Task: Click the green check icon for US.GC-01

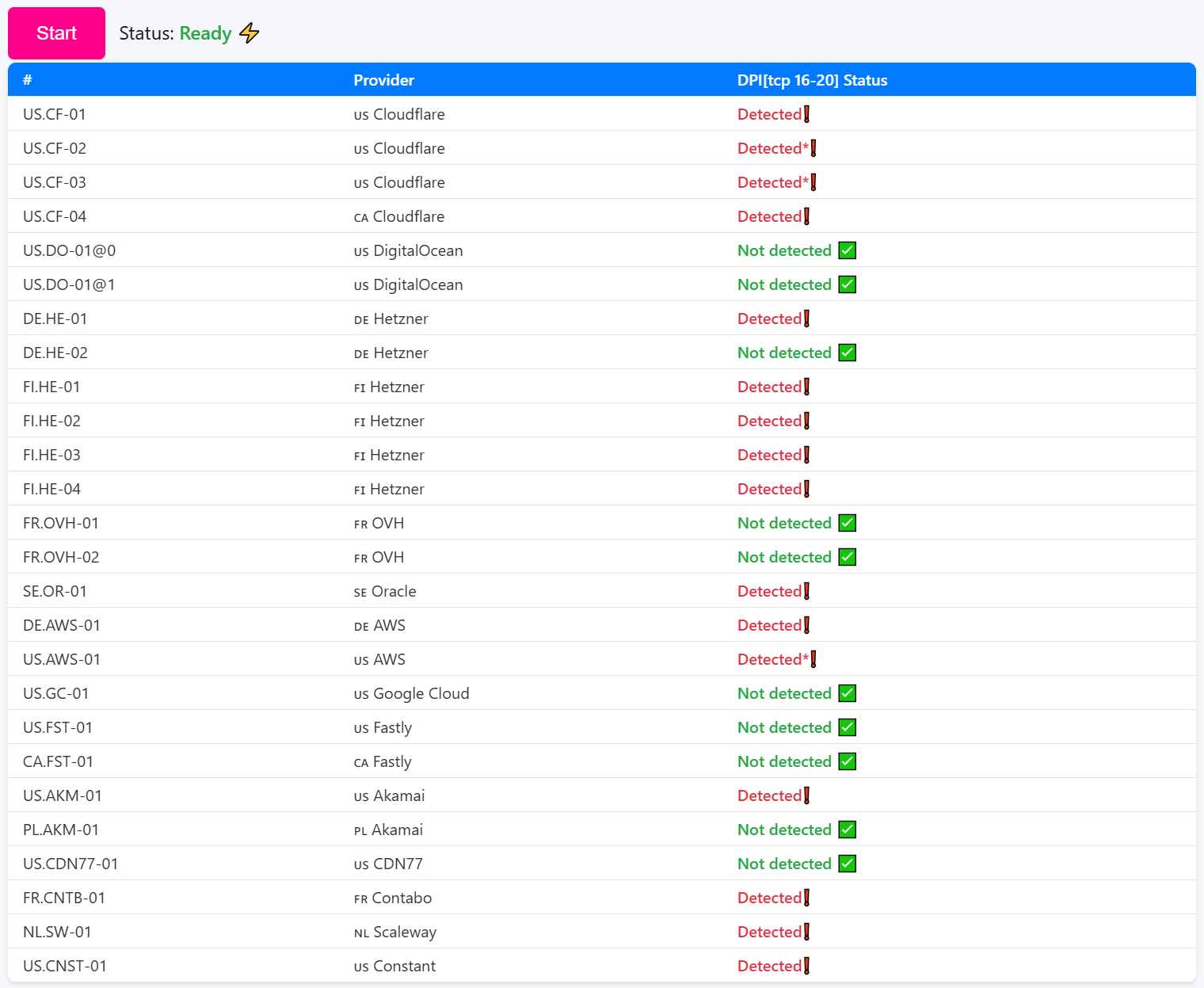Action: coord(847,693)
